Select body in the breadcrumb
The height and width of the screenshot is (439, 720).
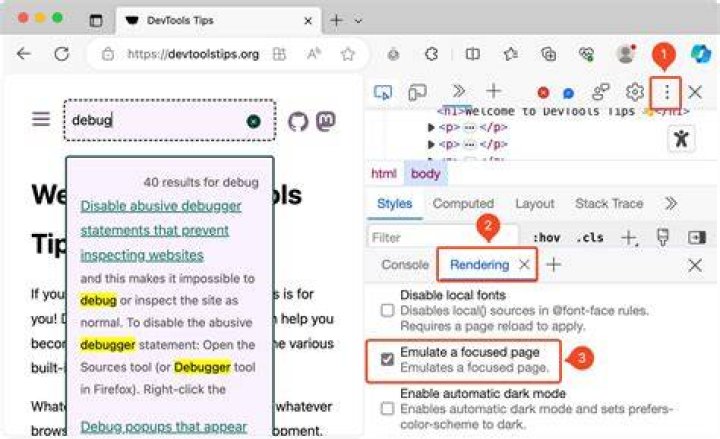425,174
